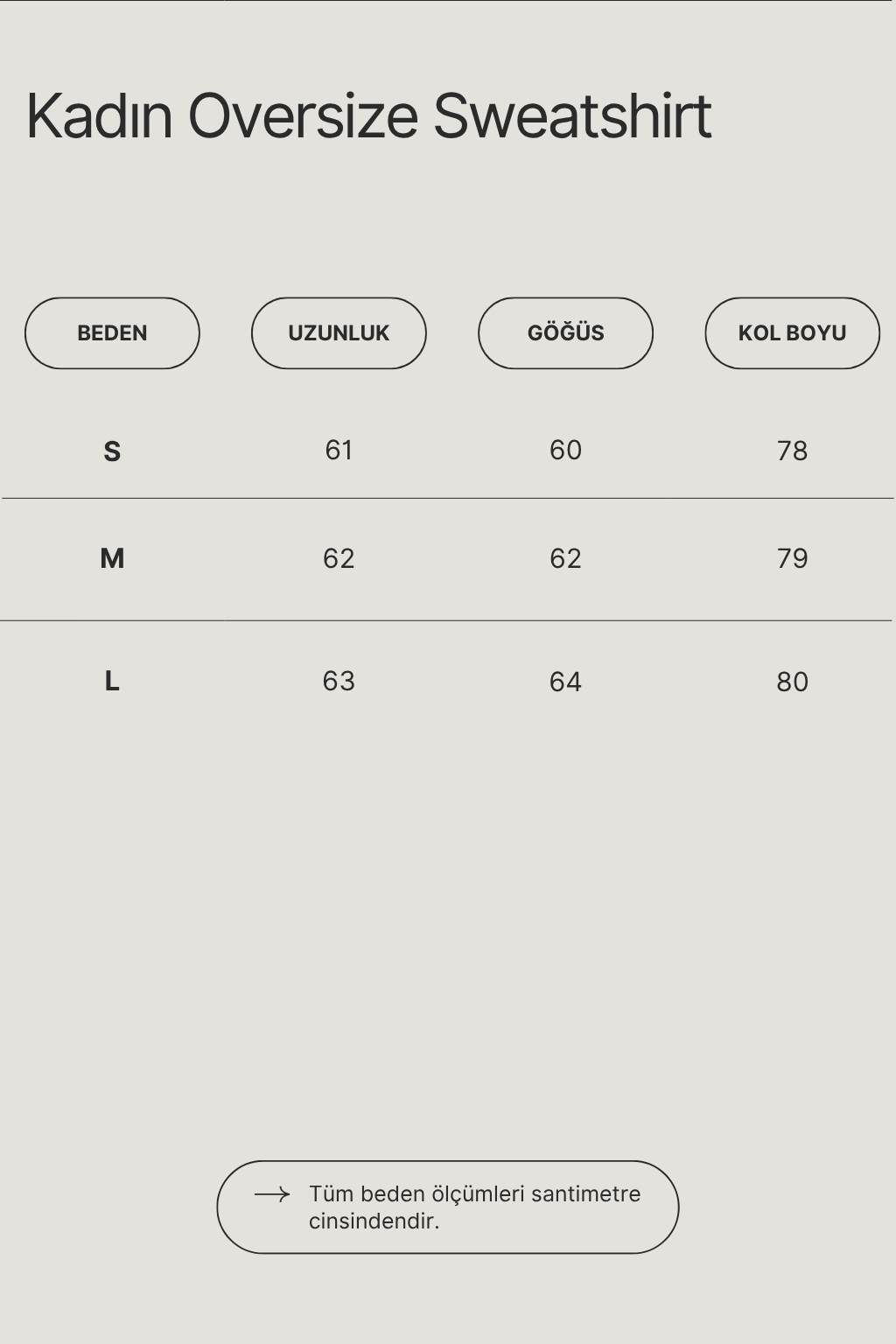This screenshot has width=896, height=1344.
Task: Select the KOL BOYU header pill
Action: click(792, 333)
